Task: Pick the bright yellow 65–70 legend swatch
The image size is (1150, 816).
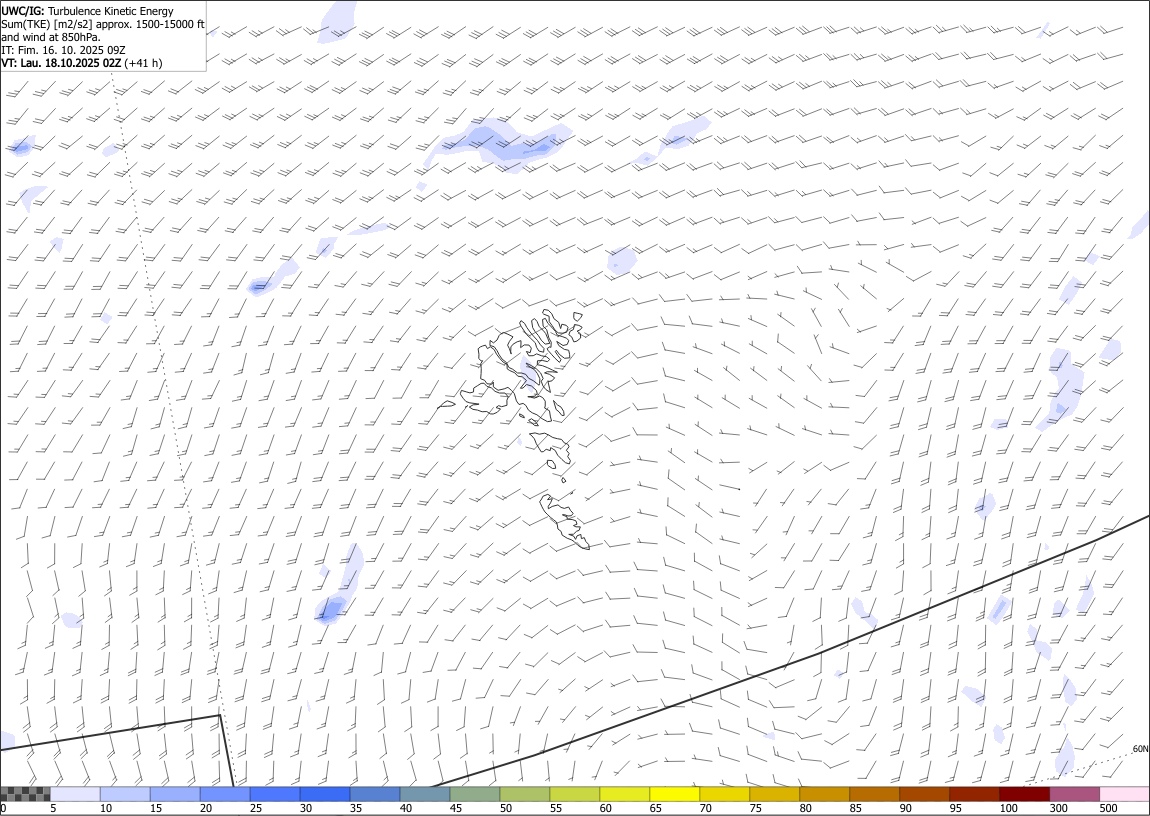Action: coord(674,794)
